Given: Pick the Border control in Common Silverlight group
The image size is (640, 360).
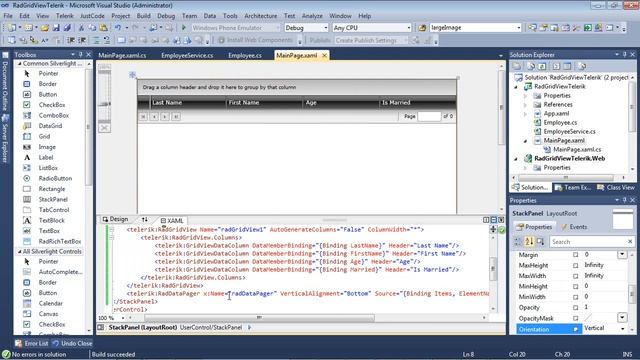Looking at the screenshot, I should pyautogui.click(x=47, y=84).
